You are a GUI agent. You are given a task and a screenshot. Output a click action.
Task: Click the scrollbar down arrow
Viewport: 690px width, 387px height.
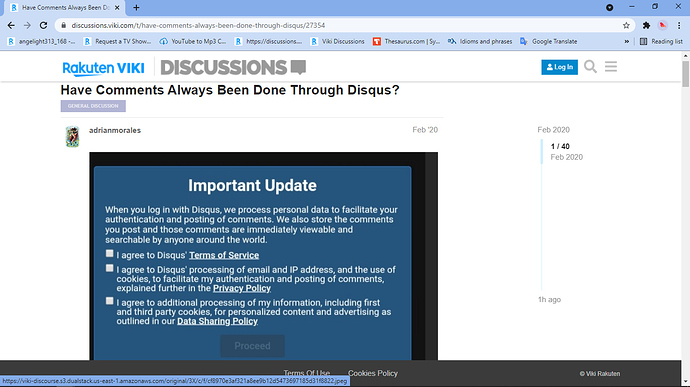pyautogui.click(x=686, y=382)
